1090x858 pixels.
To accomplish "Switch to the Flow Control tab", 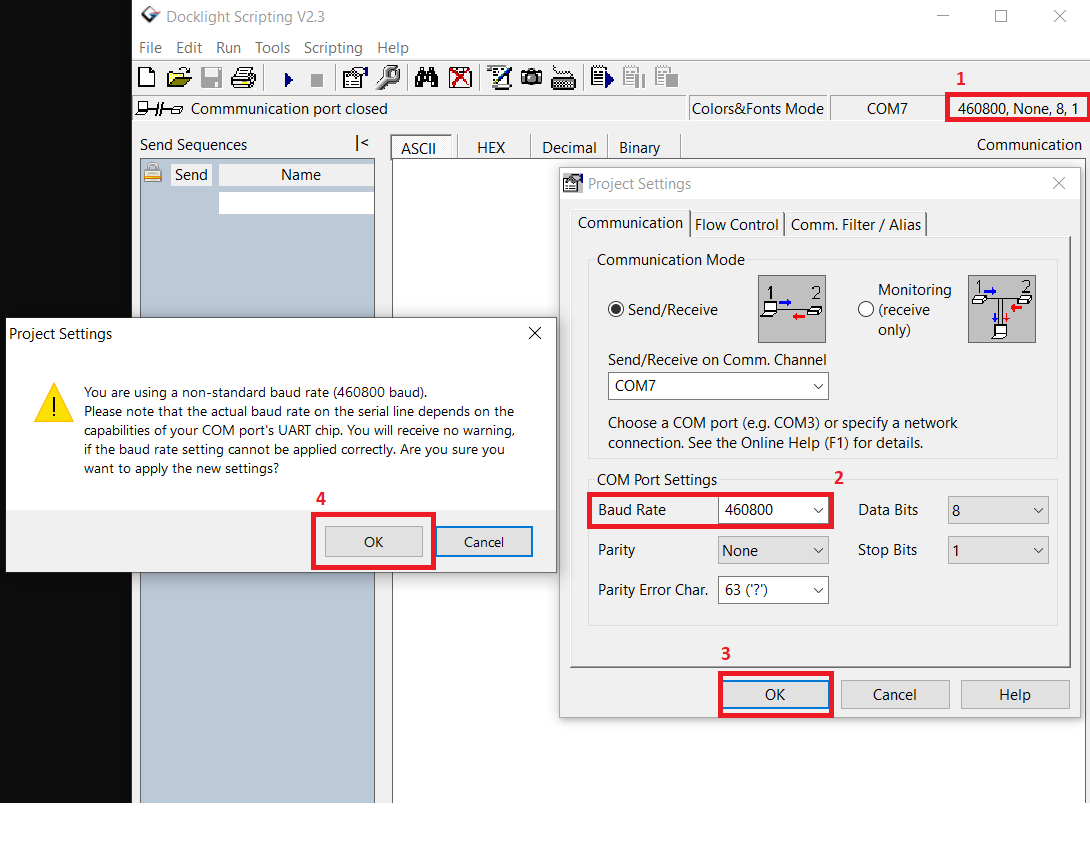I will pyautogui.click(x=736, y=225).
